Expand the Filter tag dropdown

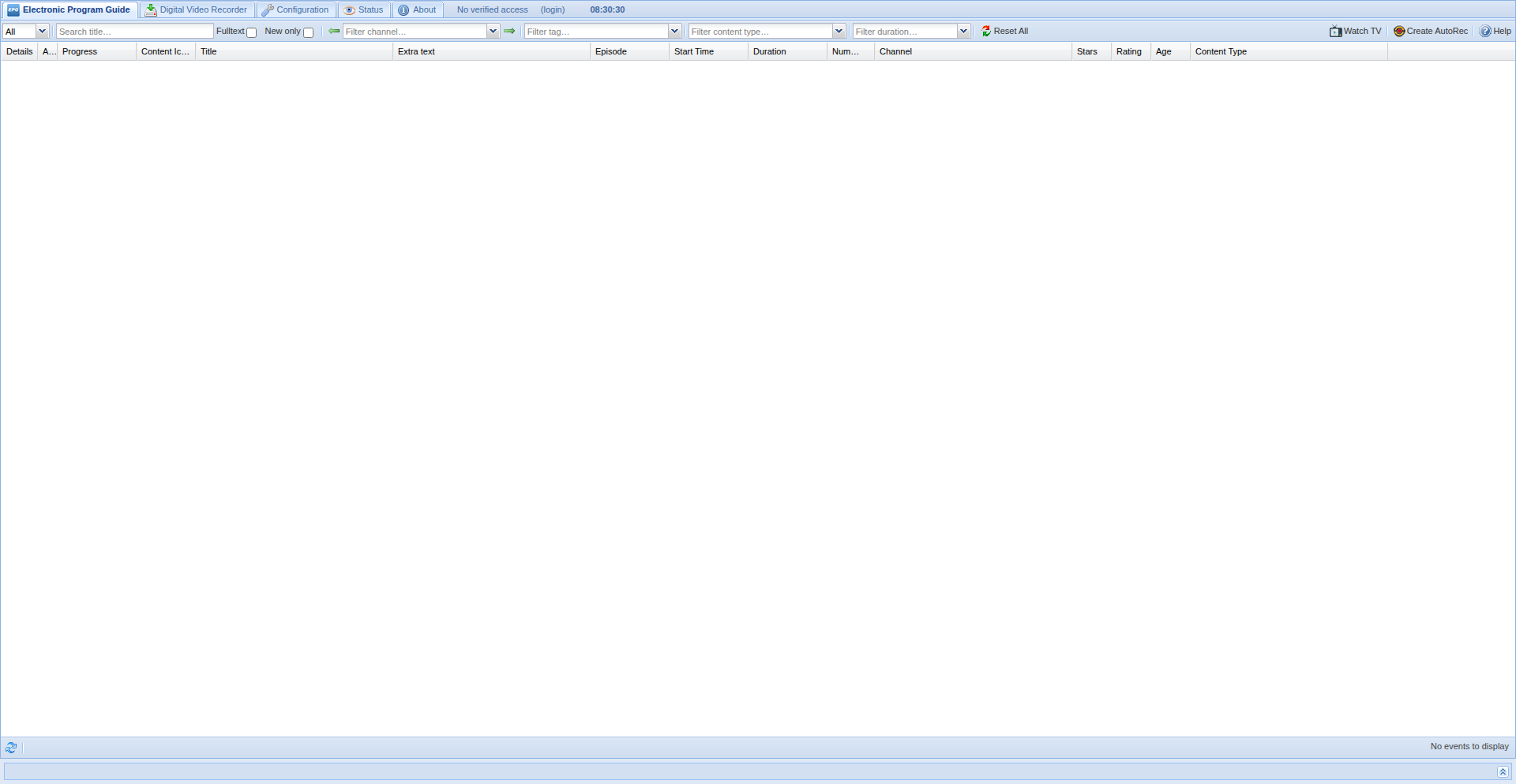tap(674, 31)
